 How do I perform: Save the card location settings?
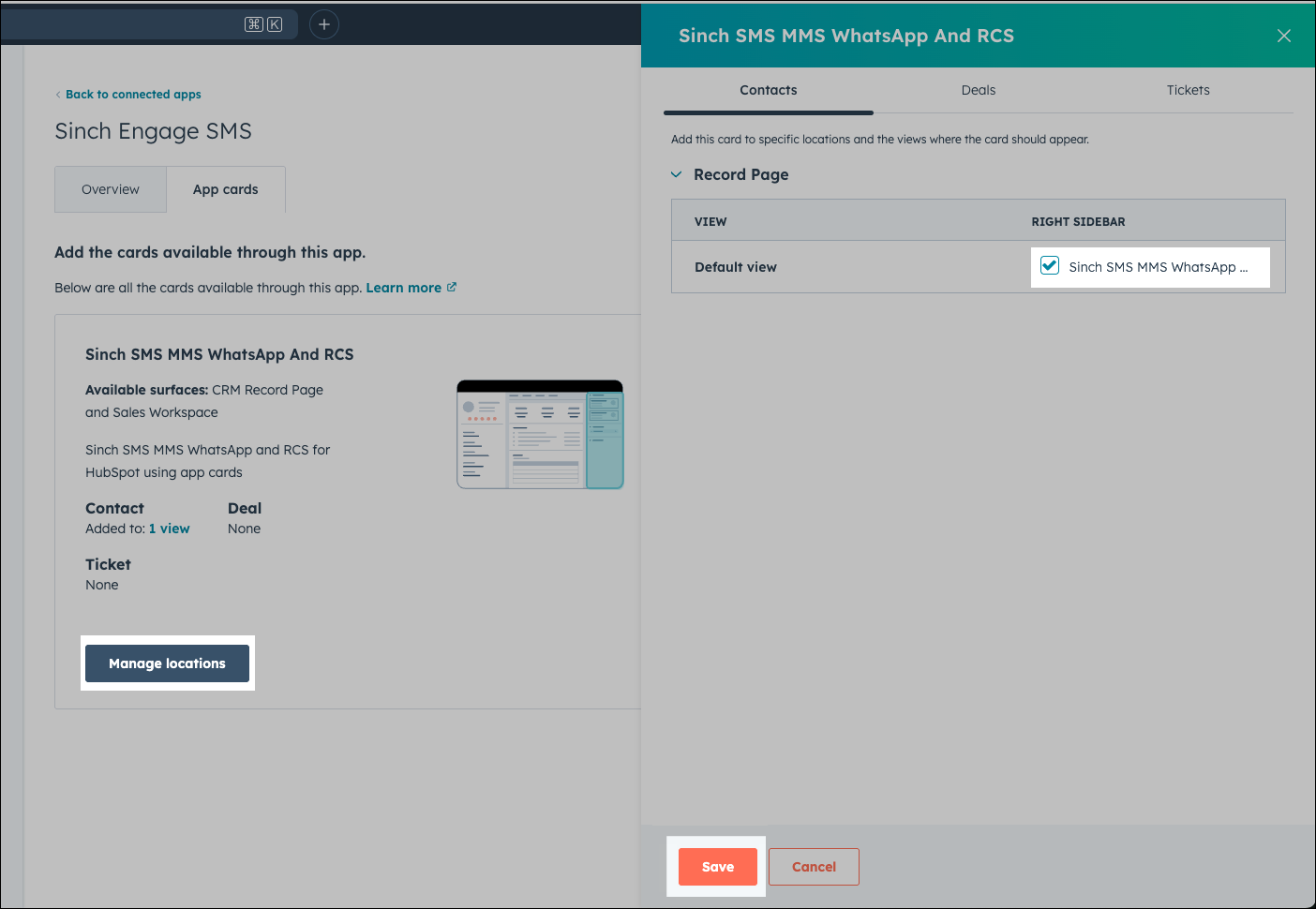click(x=718, y=867)
